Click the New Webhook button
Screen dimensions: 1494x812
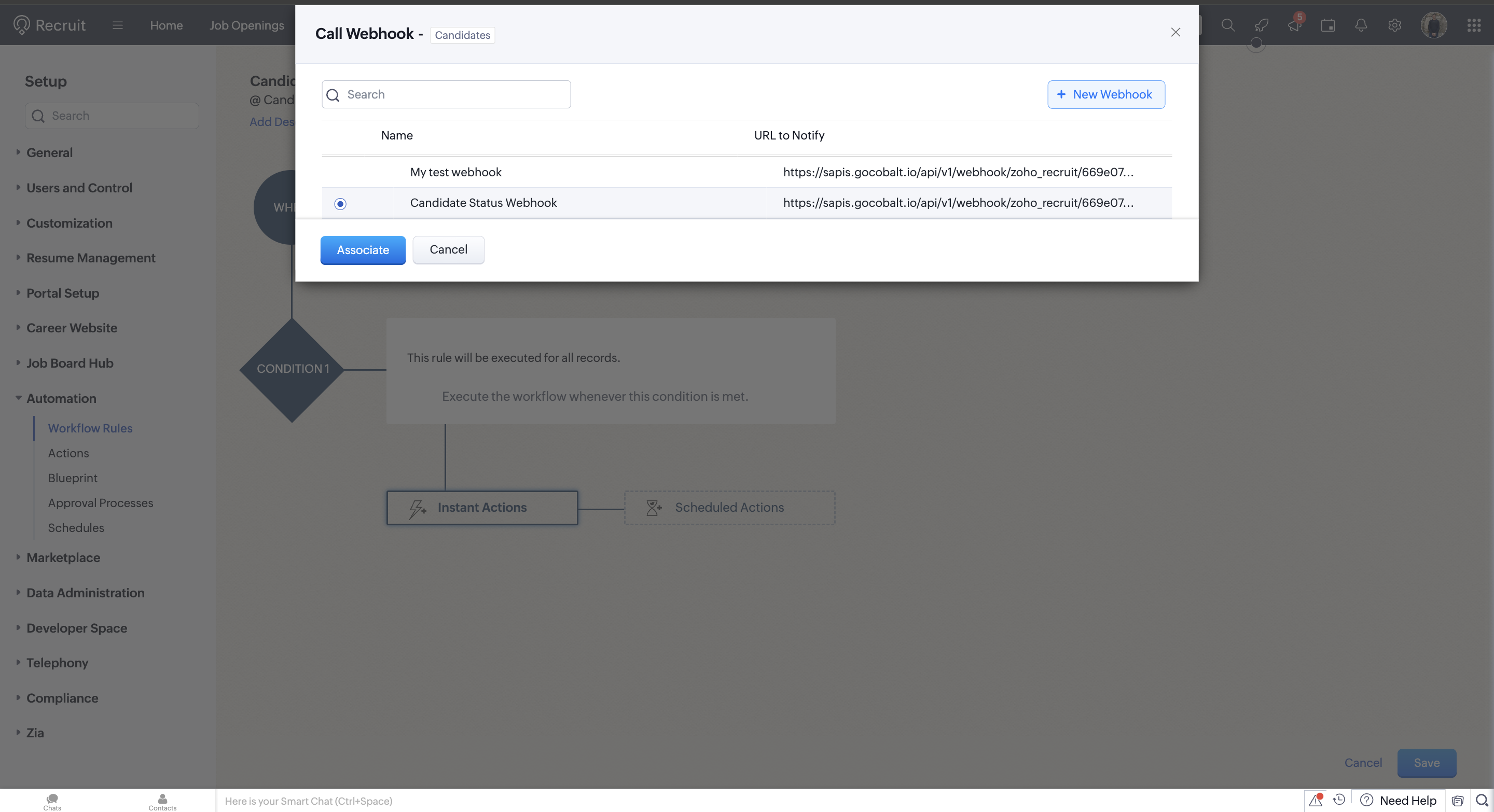(x=1105, y=94)
